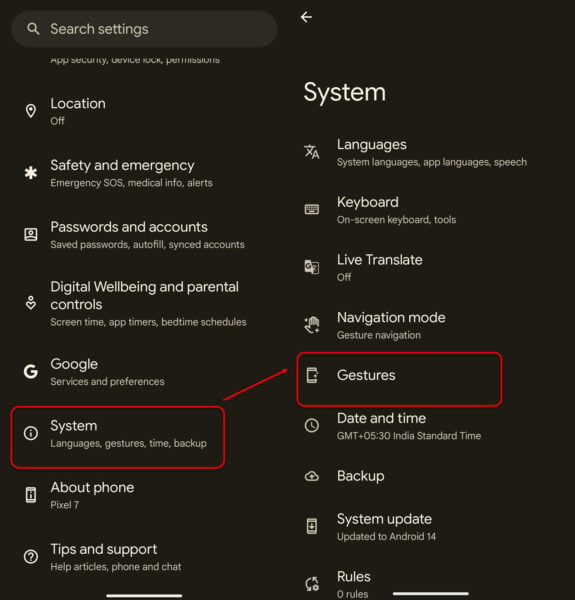Focus the Search settings field
Viewport: 575px width, 600px height.
click(144, 29)
